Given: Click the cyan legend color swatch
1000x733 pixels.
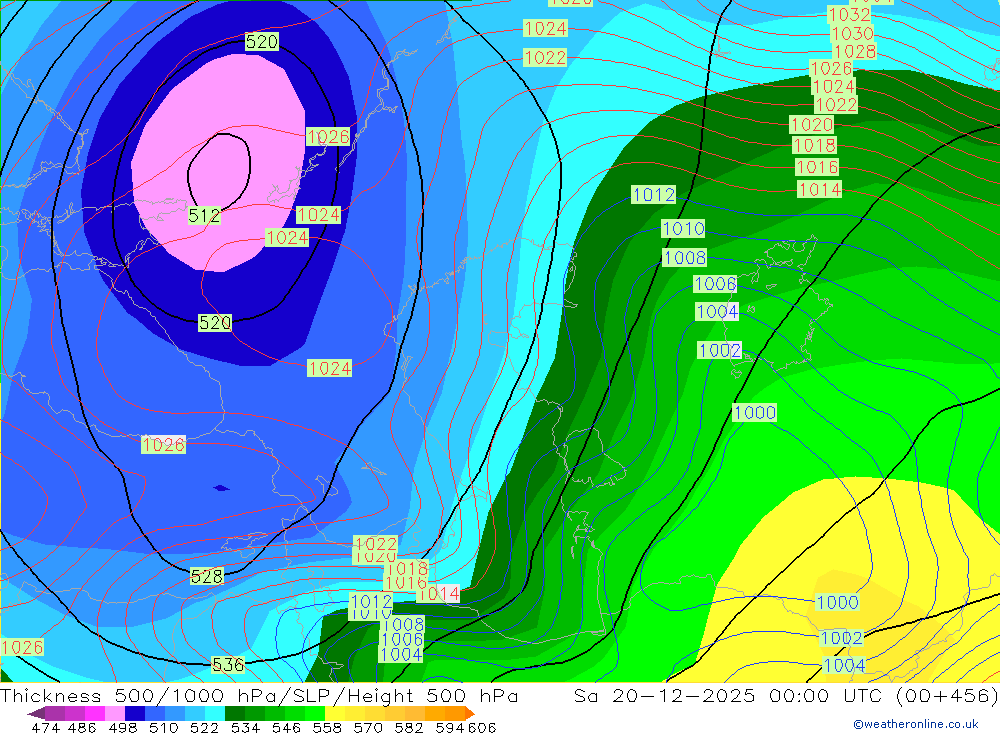Looking at the screenshot, I should point(215,713).
